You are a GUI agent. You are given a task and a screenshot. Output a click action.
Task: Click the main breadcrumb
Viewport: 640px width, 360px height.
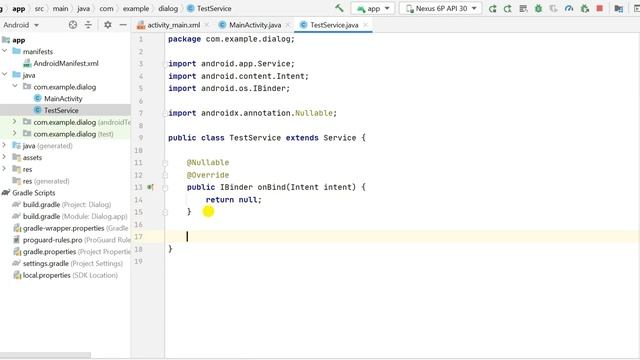[x=60, y=8]
